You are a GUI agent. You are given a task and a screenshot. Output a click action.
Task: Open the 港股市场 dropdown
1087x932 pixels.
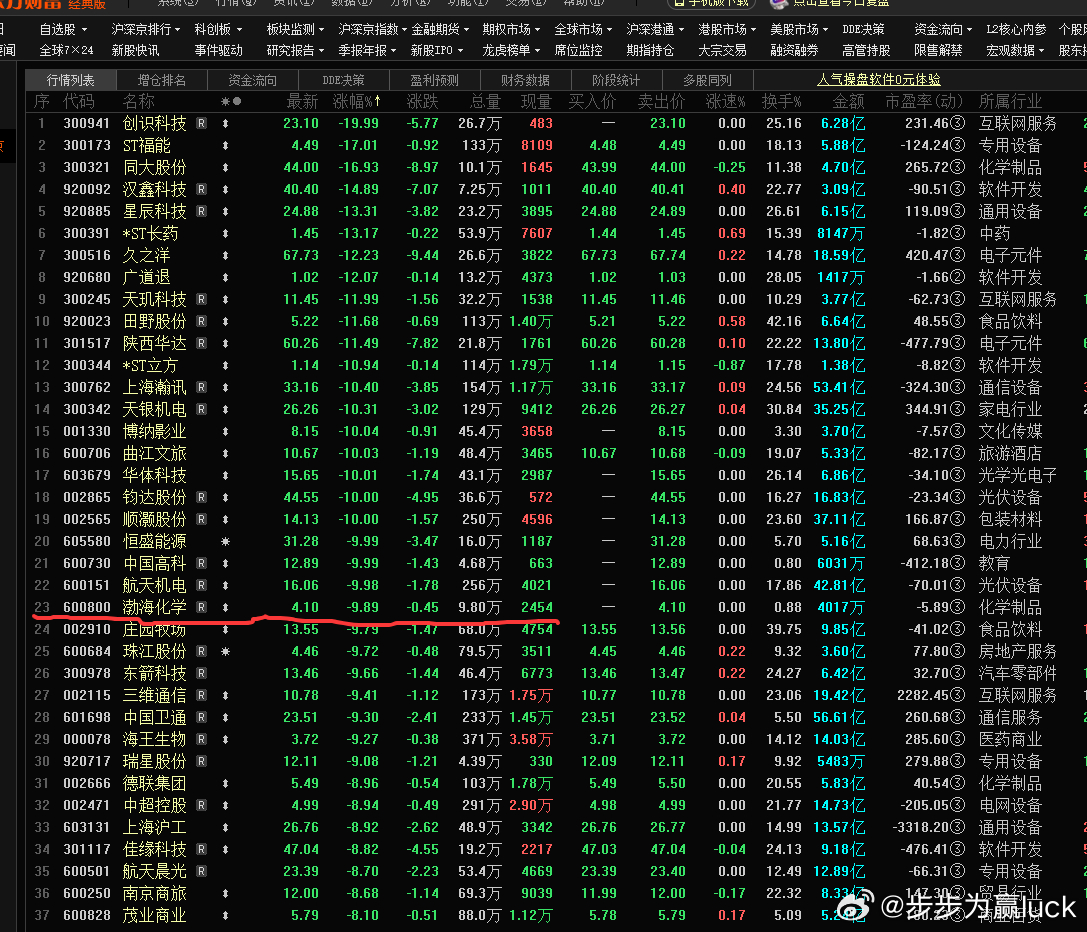click(727, 29)
